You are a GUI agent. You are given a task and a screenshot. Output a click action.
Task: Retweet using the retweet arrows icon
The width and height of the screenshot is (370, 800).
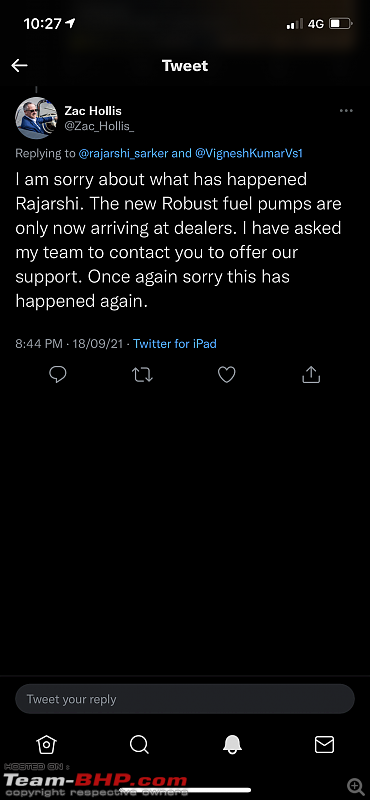pos(142,375)
